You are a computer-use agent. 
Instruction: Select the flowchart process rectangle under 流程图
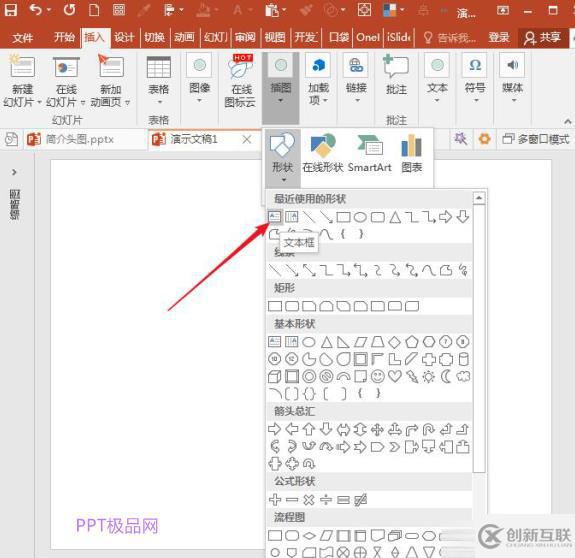coord(275,536)
